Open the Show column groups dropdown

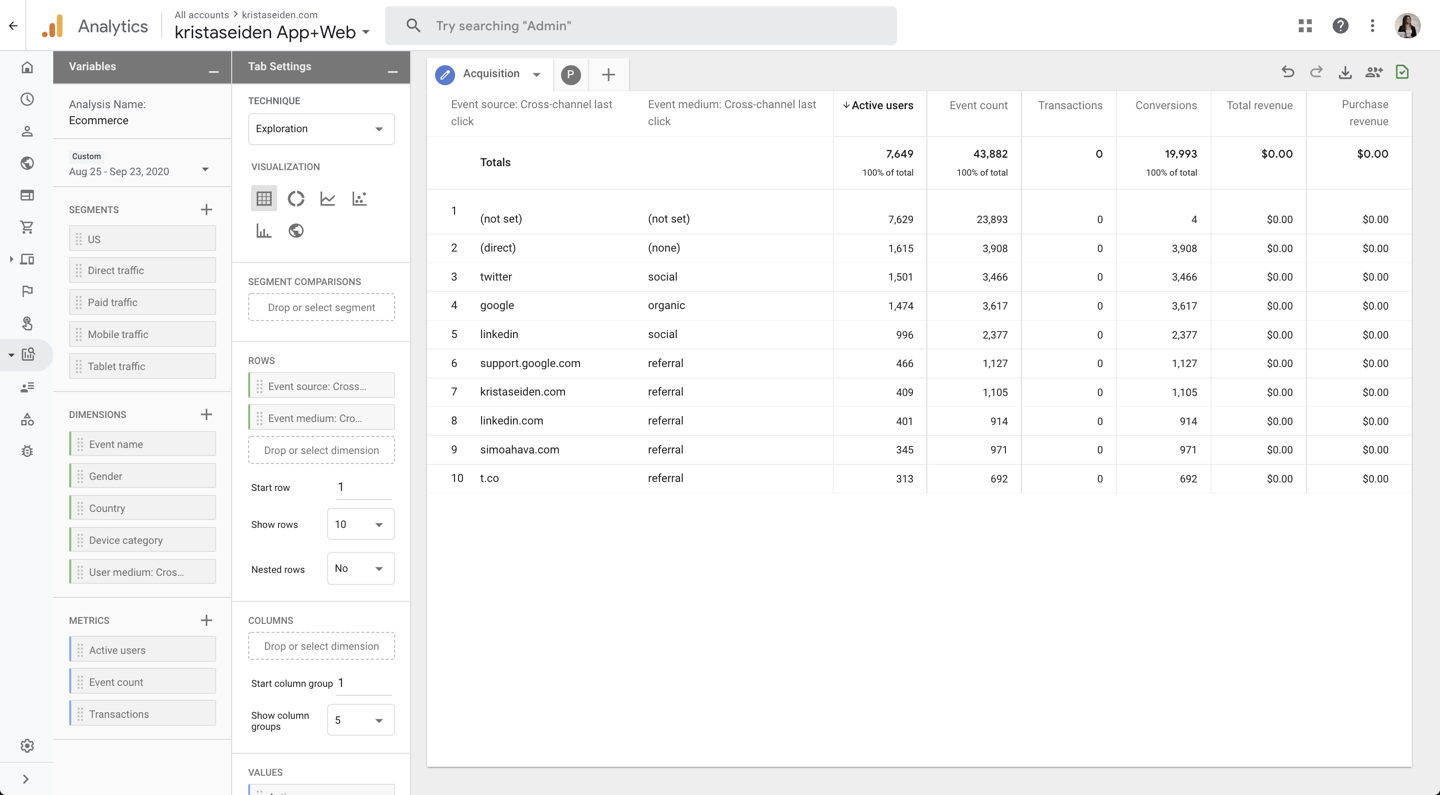[x=360, y=721]
